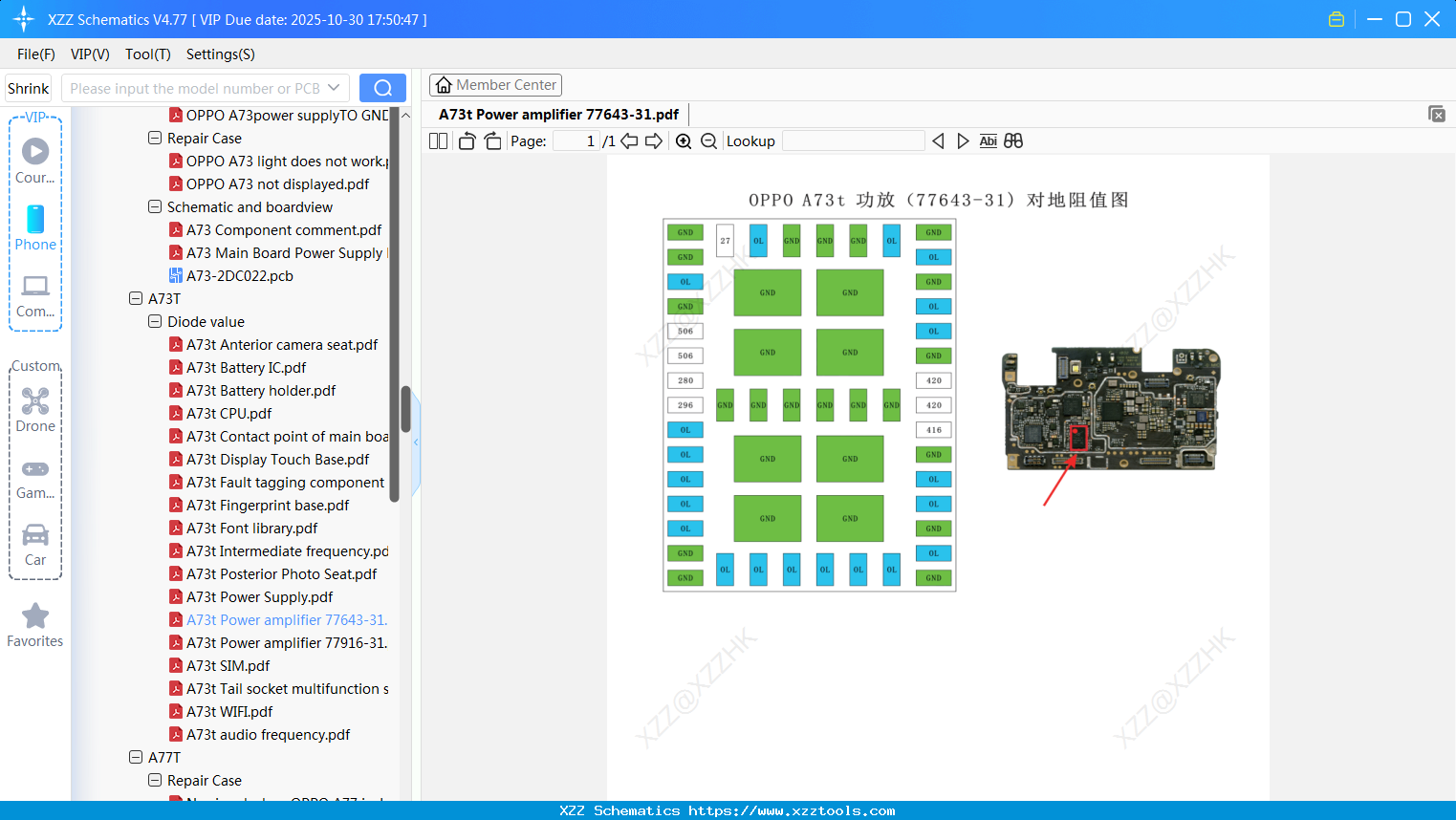Open the Tool(T) menu
Screen dimensions: 1456x820
point(148,54)
